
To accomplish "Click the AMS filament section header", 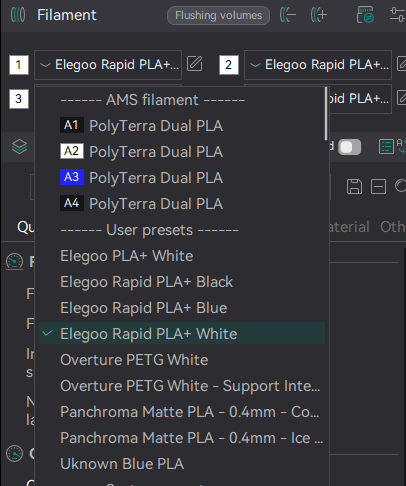I will pos(153,100).
